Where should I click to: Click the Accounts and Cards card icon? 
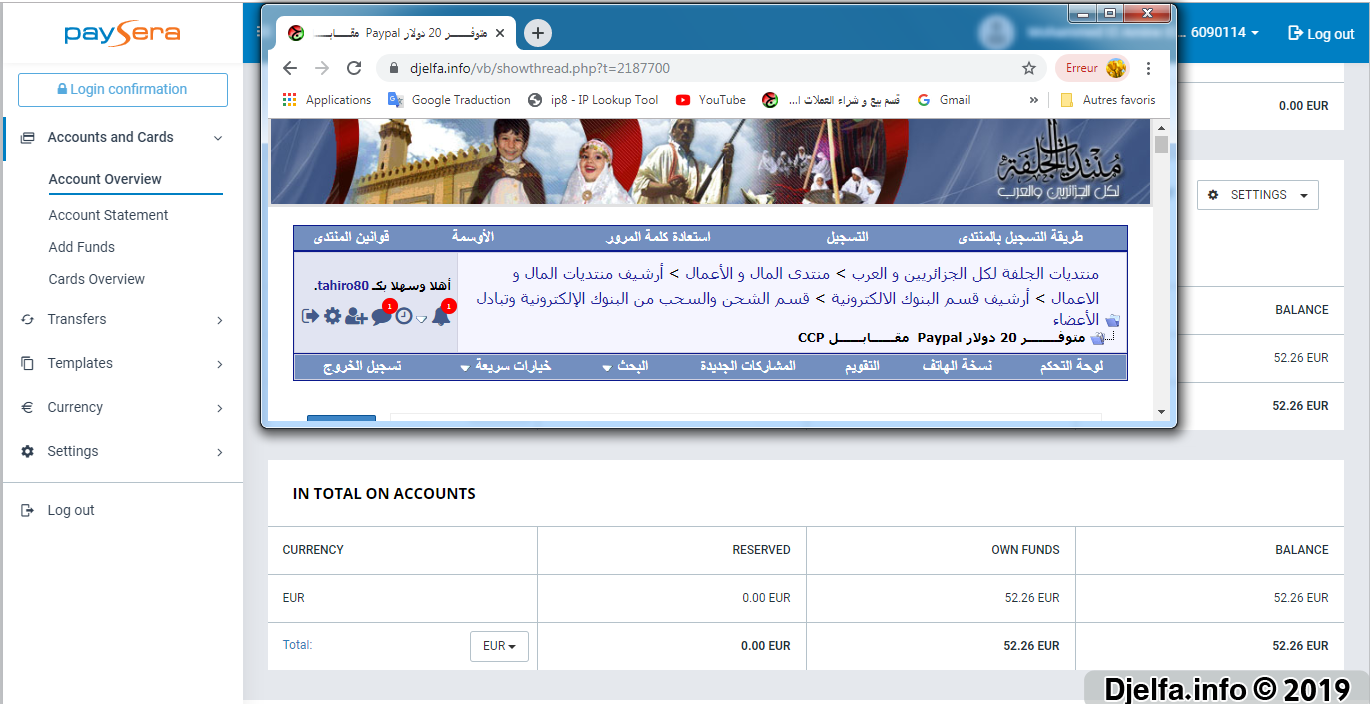[x=28, y=137]
